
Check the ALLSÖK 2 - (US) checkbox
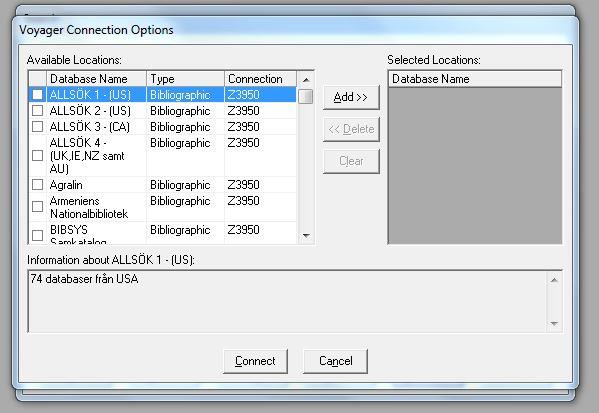(x=37, y=110)
